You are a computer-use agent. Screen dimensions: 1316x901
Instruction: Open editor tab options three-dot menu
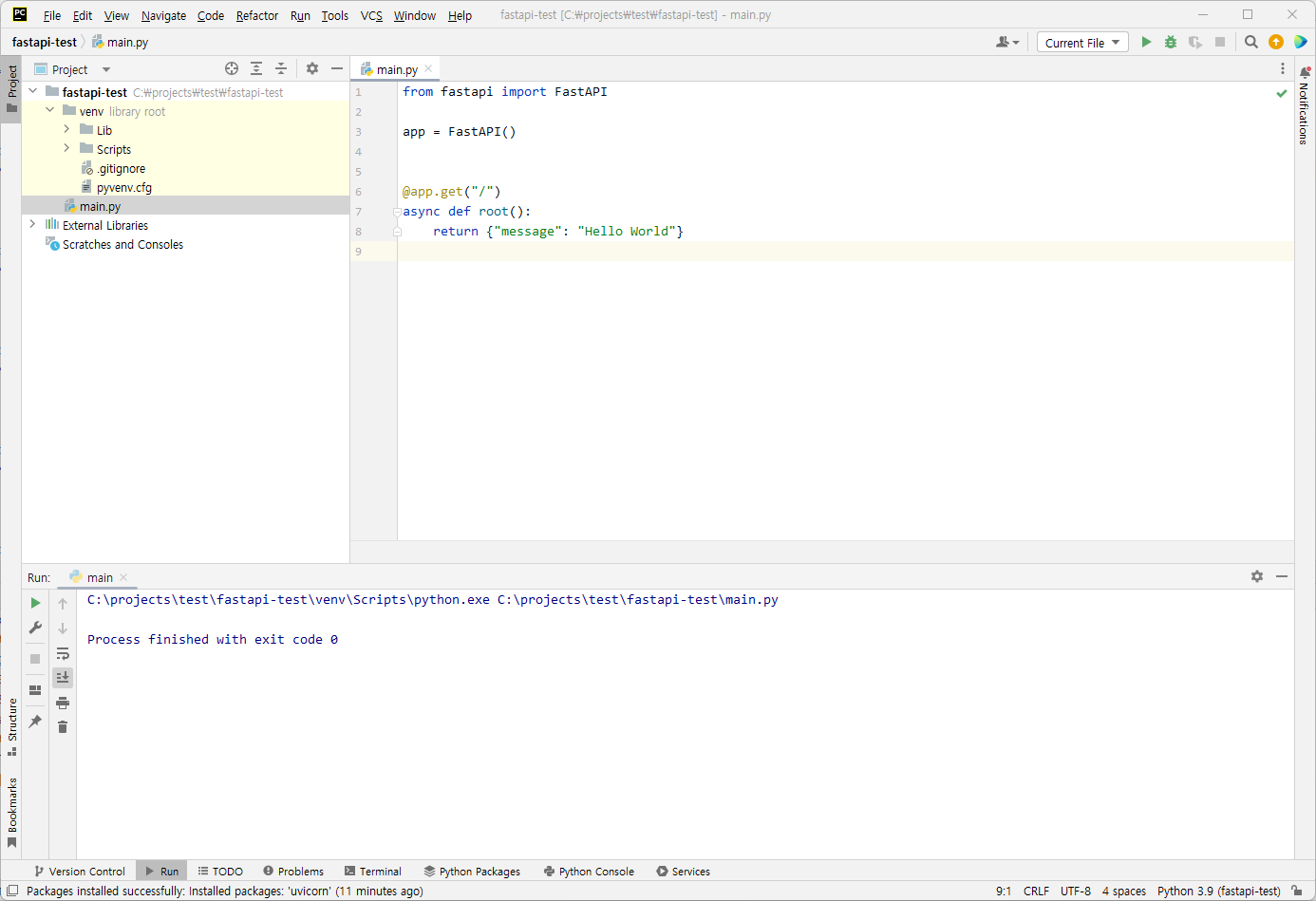tap(1283, 68)
